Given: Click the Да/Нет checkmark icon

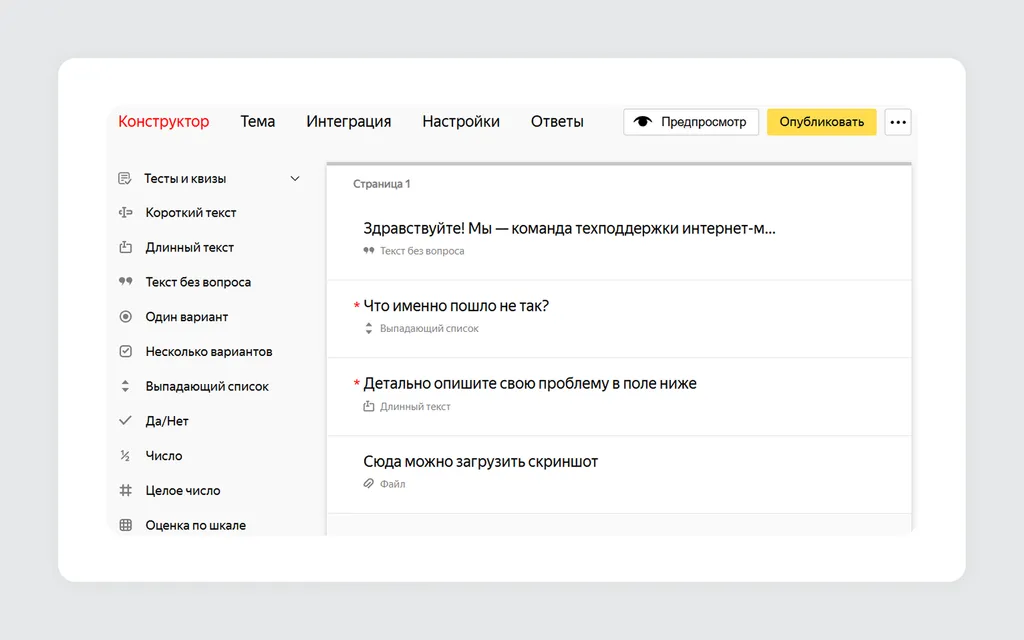Looking at the screenshot, I should pos(125,421).
